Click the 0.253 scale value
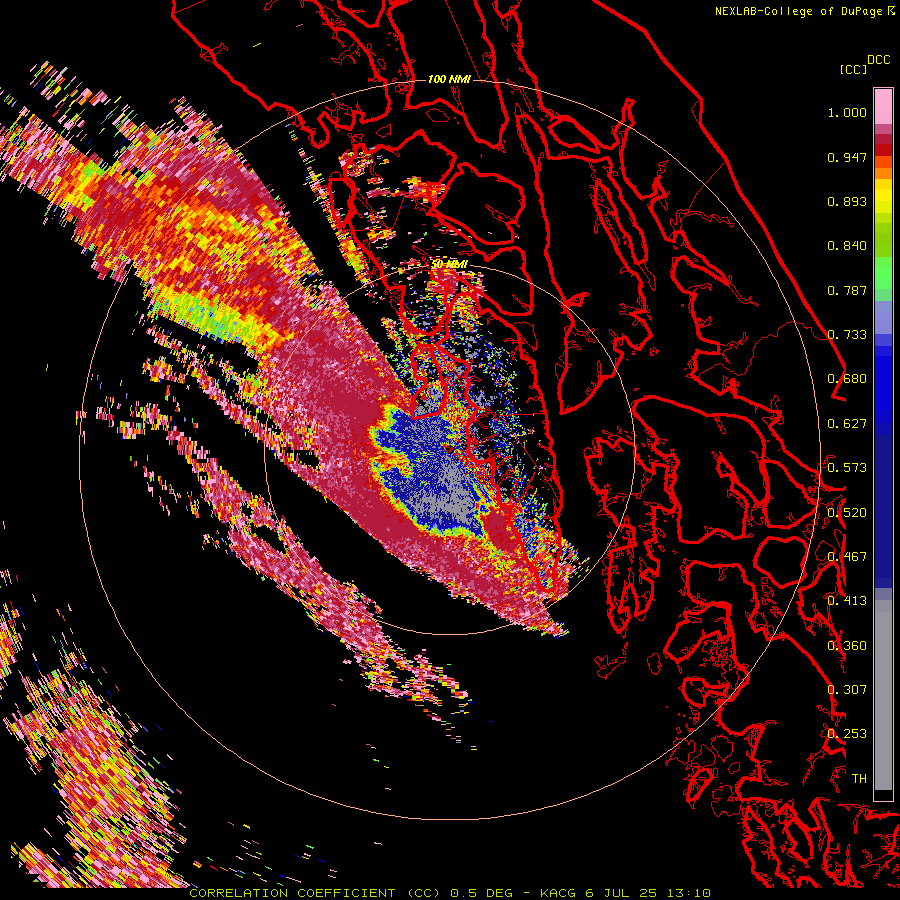Image resolution: width=900 pixels, height=900 pixels. tap(847, 734)
